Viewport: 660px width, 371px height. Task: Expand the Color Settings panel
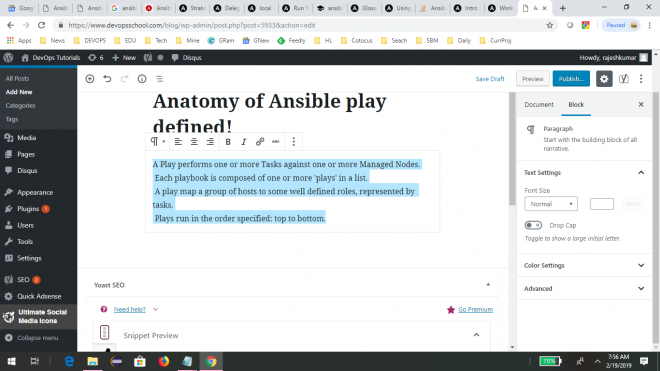click(x=584, y=265)
